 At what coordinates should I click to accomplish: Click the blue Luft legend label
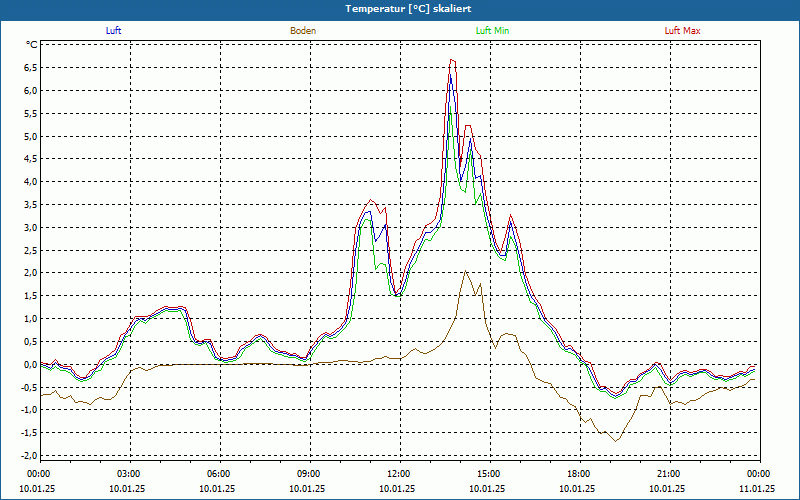point(113,31)
